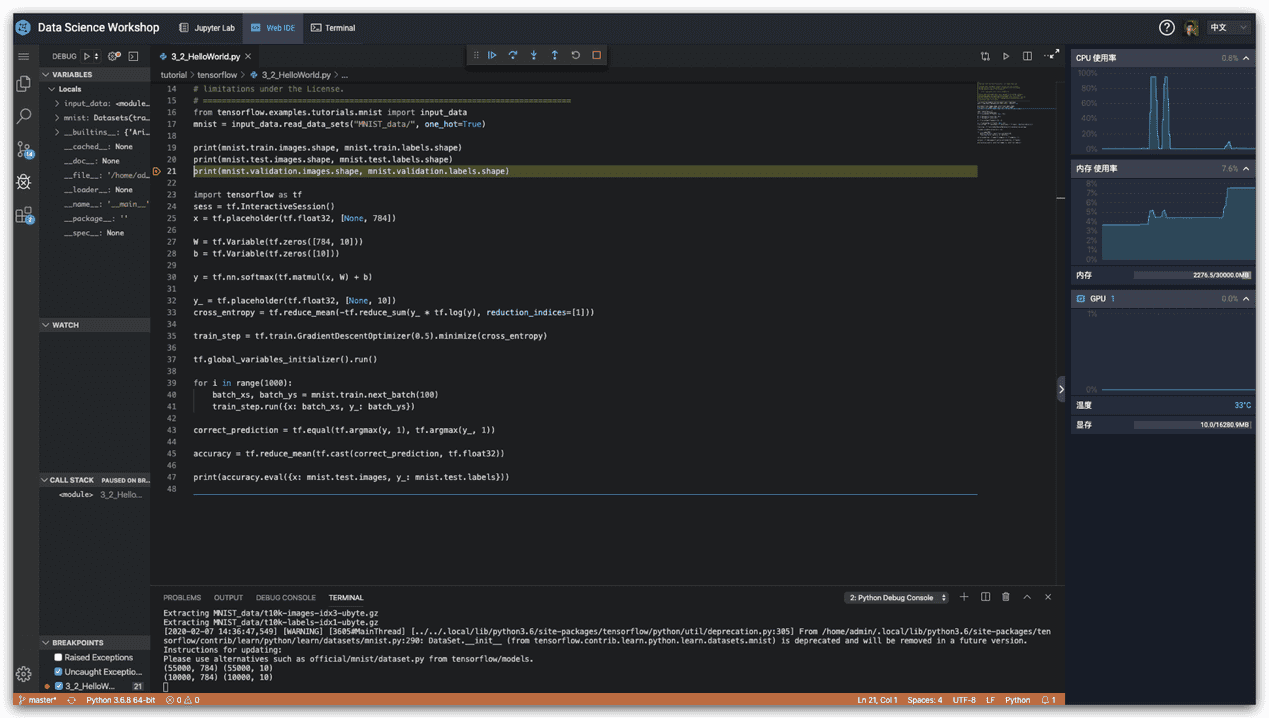Click the debug Continue button
The height and width of the screenshot is (718, 1269).
(492, 55)
